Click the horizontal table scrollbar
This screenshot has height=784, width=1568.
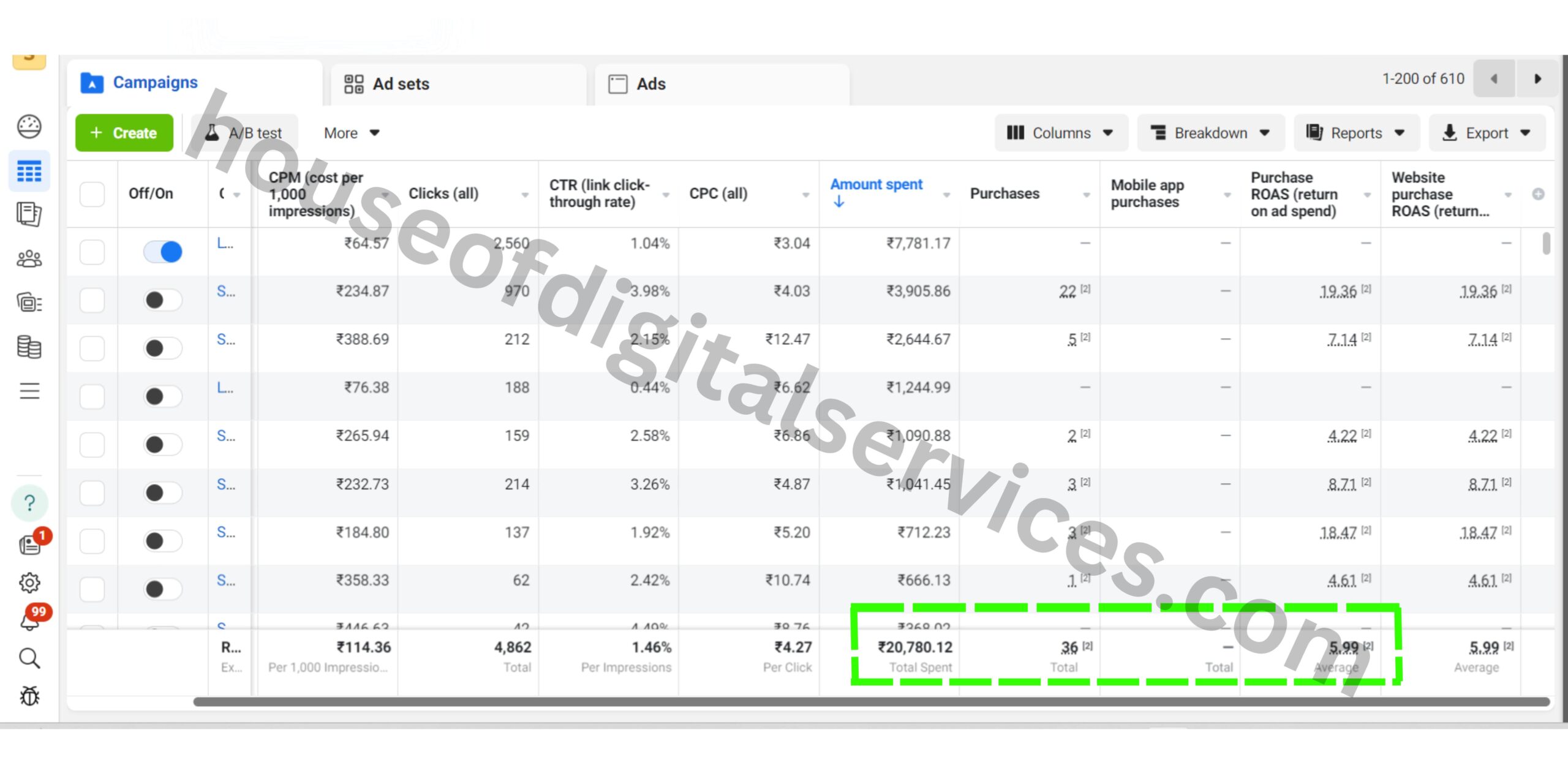click(871, 701)
